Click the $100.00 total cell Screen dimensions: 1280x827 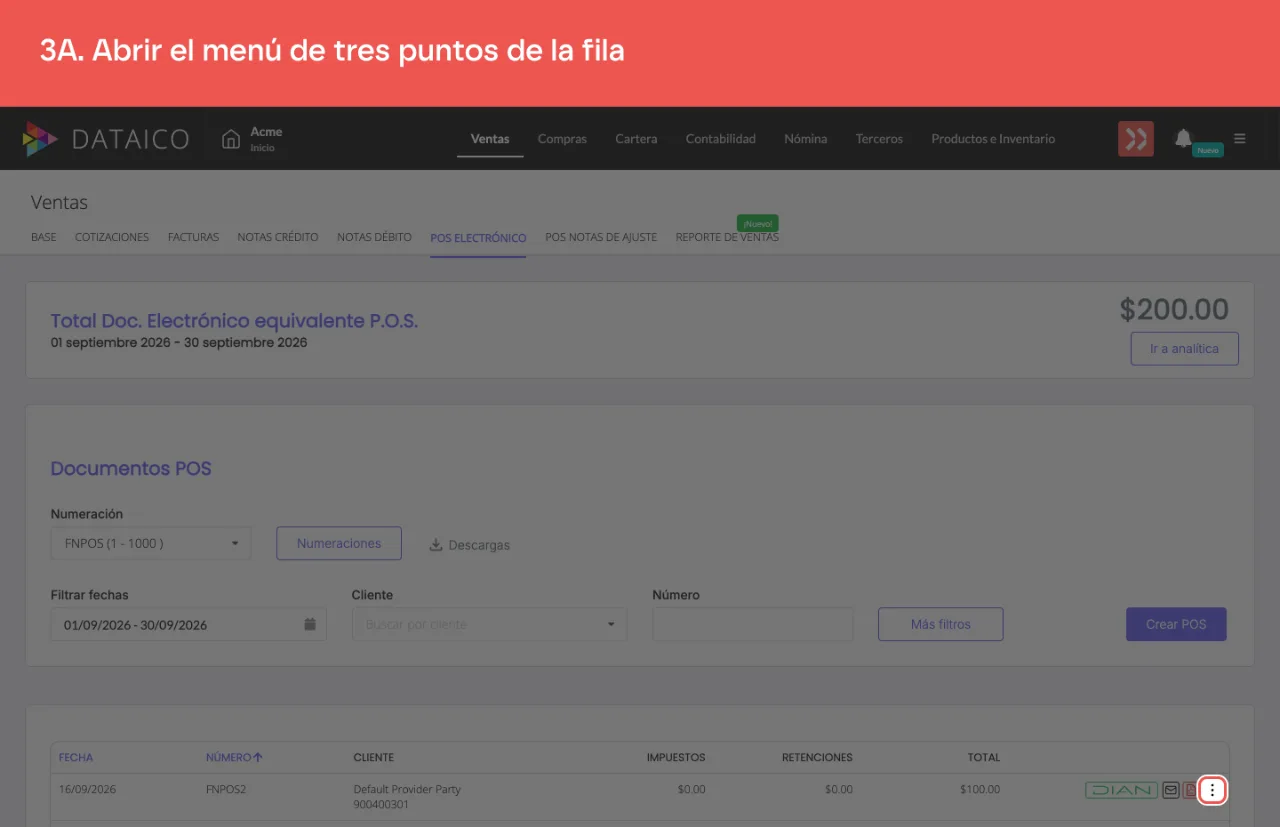coord(980,789)
